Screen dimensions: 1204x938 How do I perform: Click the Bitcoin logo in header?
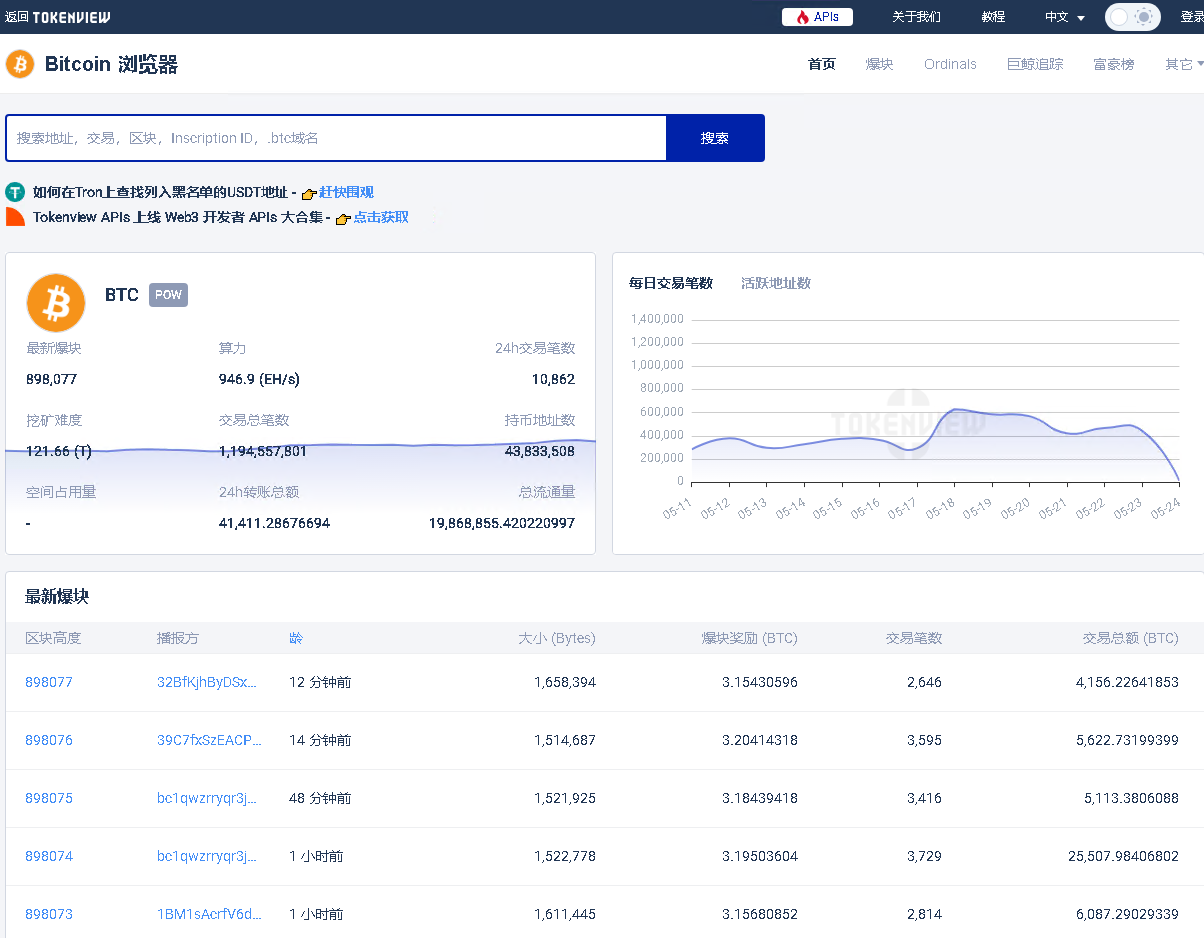point(20,64)
